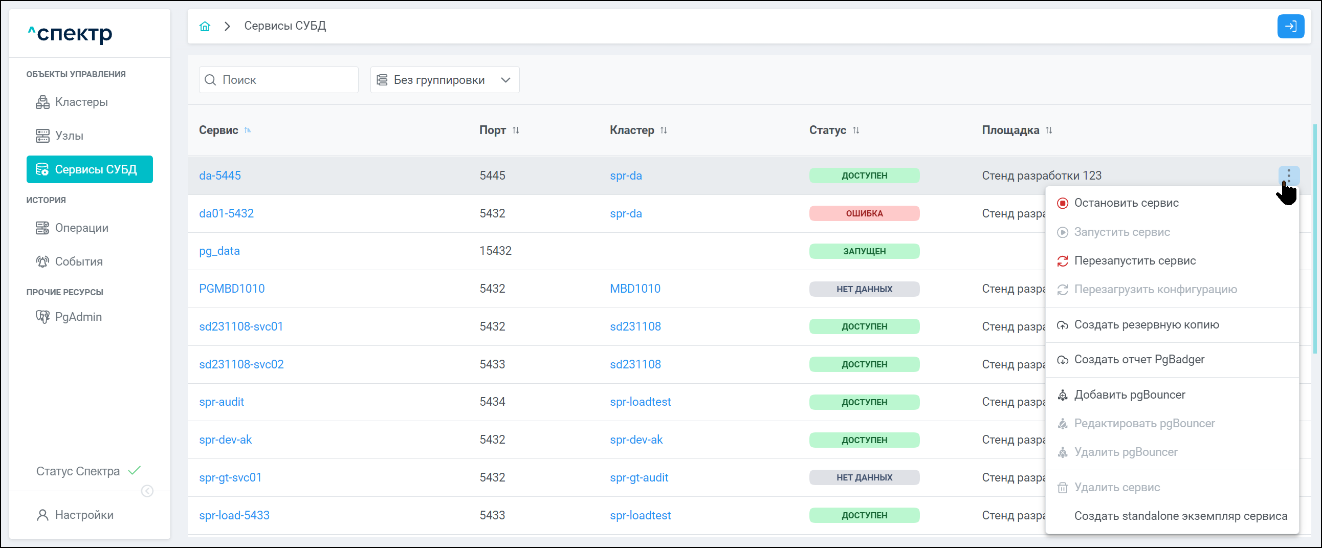Sort table by Port column
The width and height of the screenshot is (1323, 549).
[x=516, y=131]
